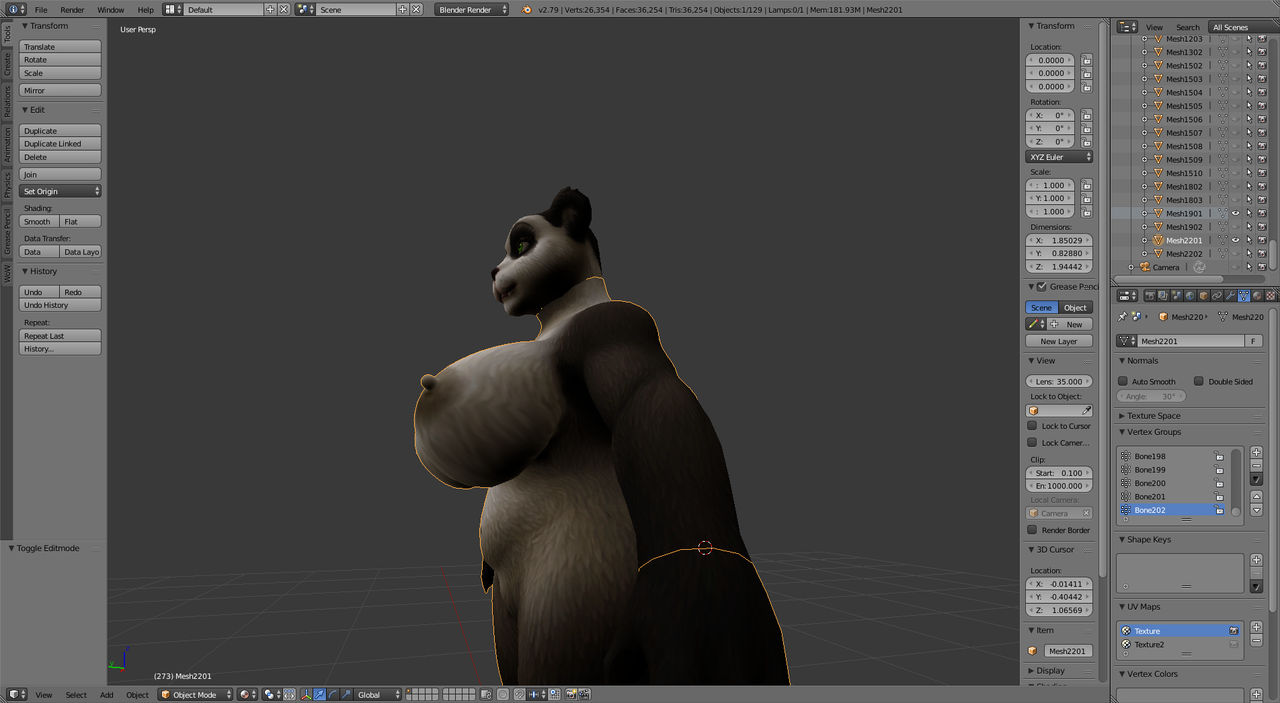Open the Material properties tab icon
The height and width of the screenshot is (703, 1280).
point(1257,295)
